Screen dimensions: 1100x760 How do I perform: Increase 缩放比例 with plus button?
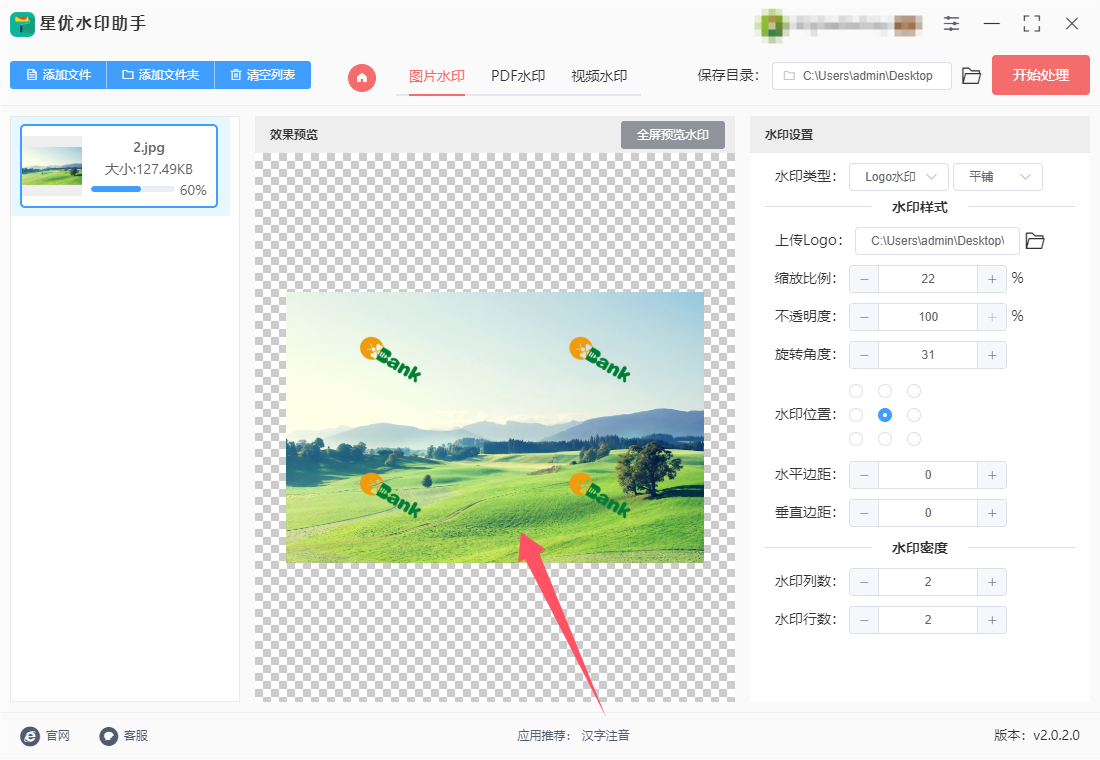pyautogui.click(x=992, y=279)
